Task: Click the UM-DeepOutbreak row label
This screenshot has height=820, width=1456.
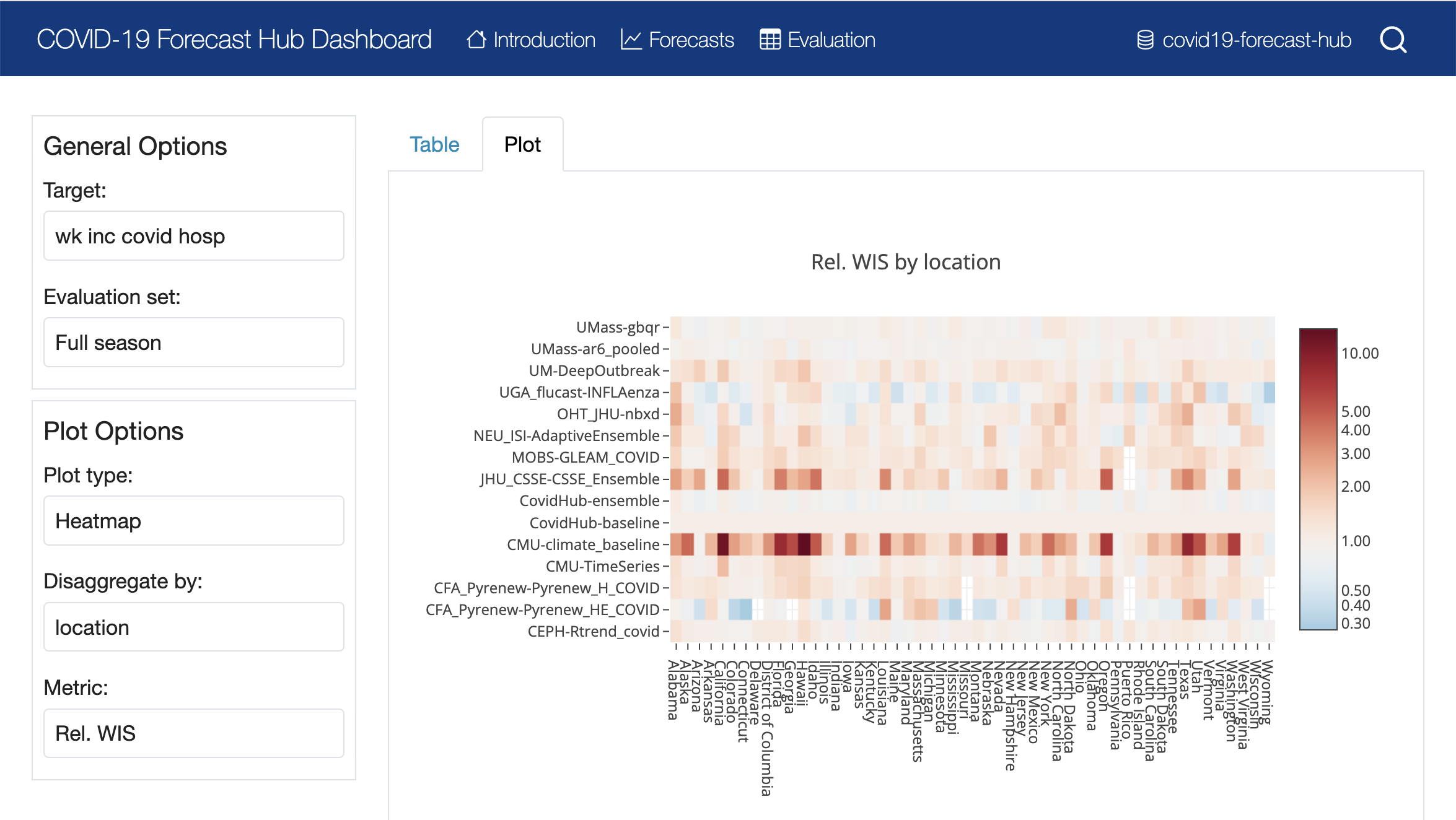Action: point(594,370)
